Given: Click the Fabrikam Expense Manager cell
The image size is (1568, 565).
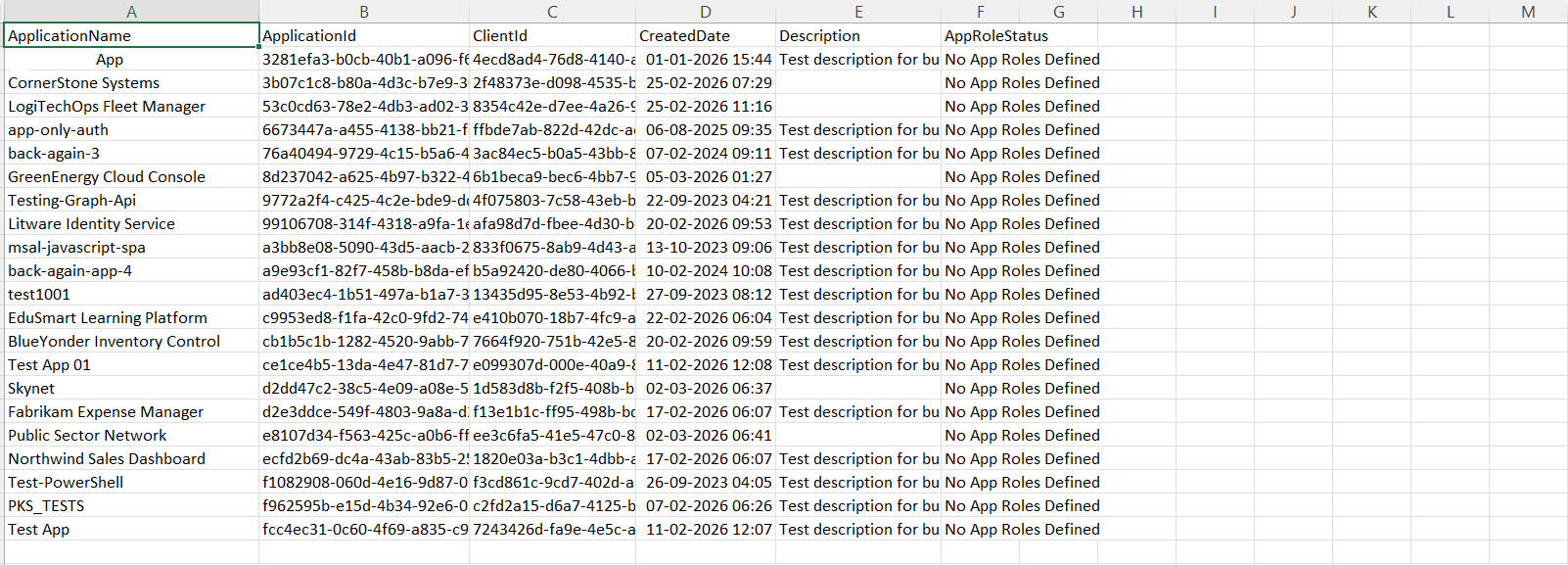Looking at the screenshot, I should click(x=131, y=412).
